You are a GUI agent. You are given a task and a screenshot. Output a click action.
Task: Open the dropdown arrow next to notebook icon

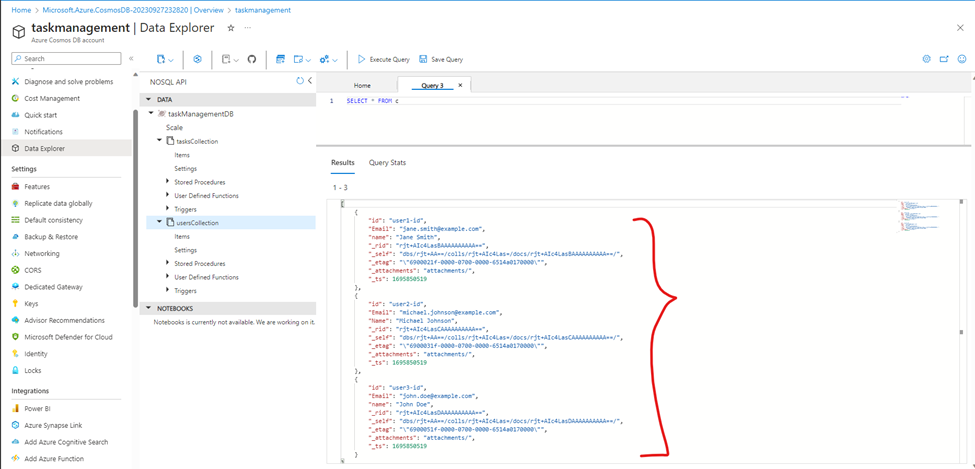coord(236,60)
